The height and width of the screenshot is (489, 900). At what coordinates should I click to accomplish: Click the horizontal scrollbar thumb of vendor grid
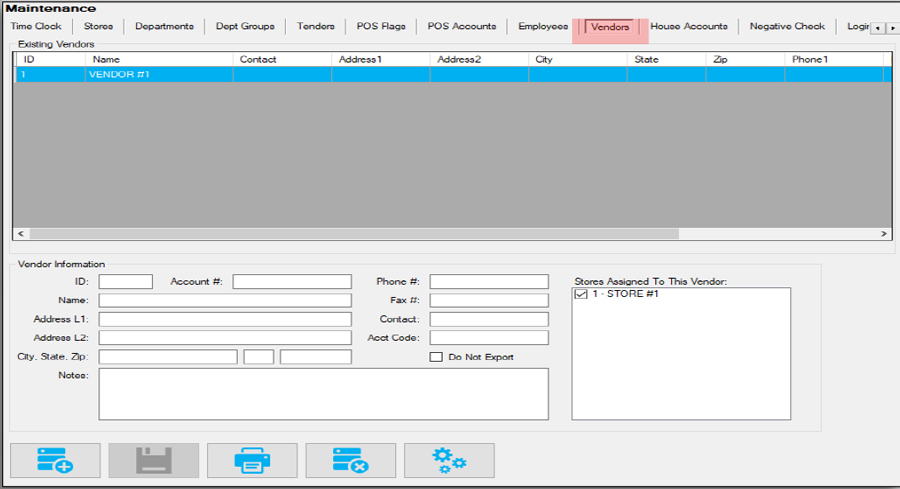(x=354, y=234)
